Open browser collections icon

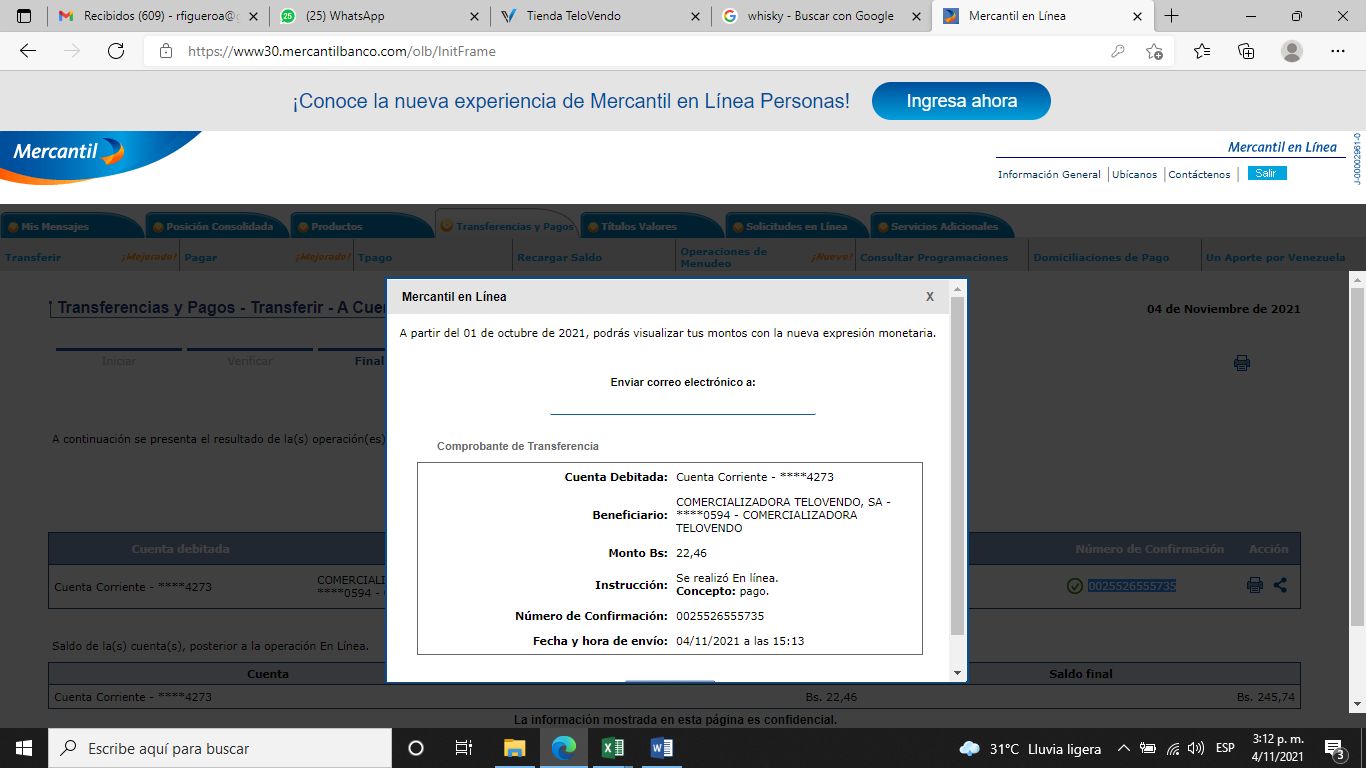click(1246, 51)
